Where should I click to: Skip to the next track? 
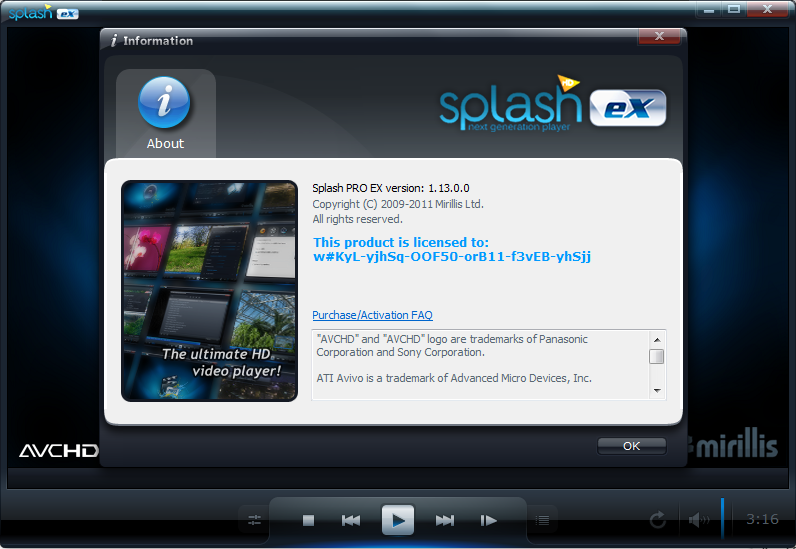coord(445,520)
